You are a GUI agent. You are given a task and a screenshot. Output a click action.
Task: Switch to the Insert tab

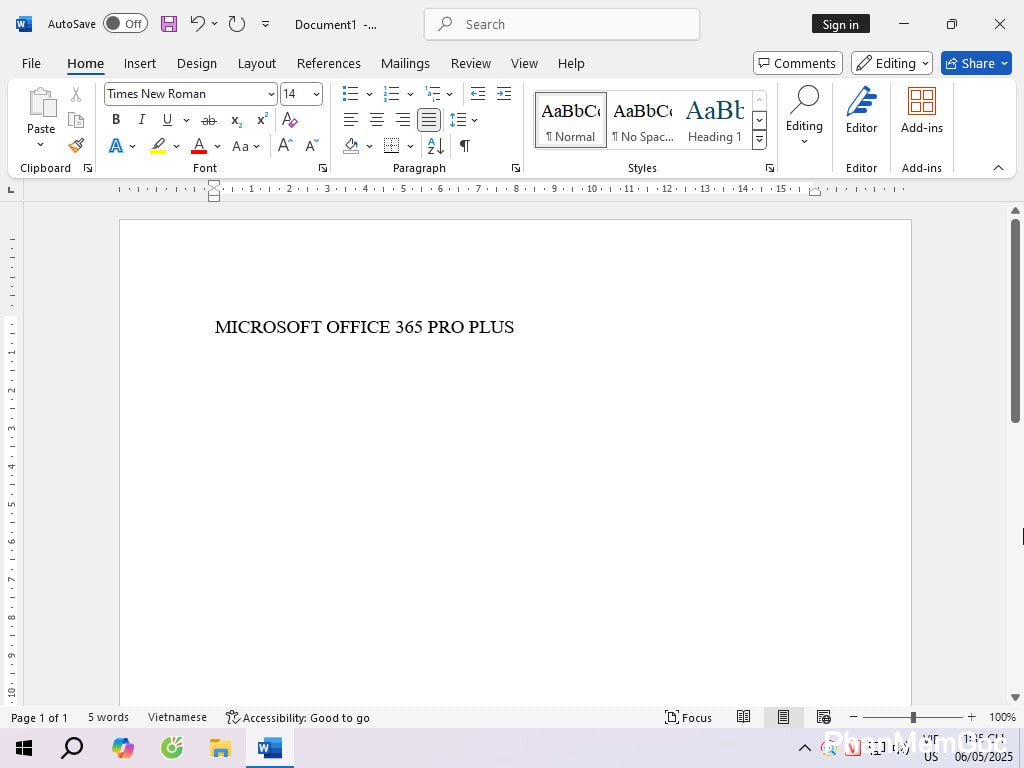point(140,63)
